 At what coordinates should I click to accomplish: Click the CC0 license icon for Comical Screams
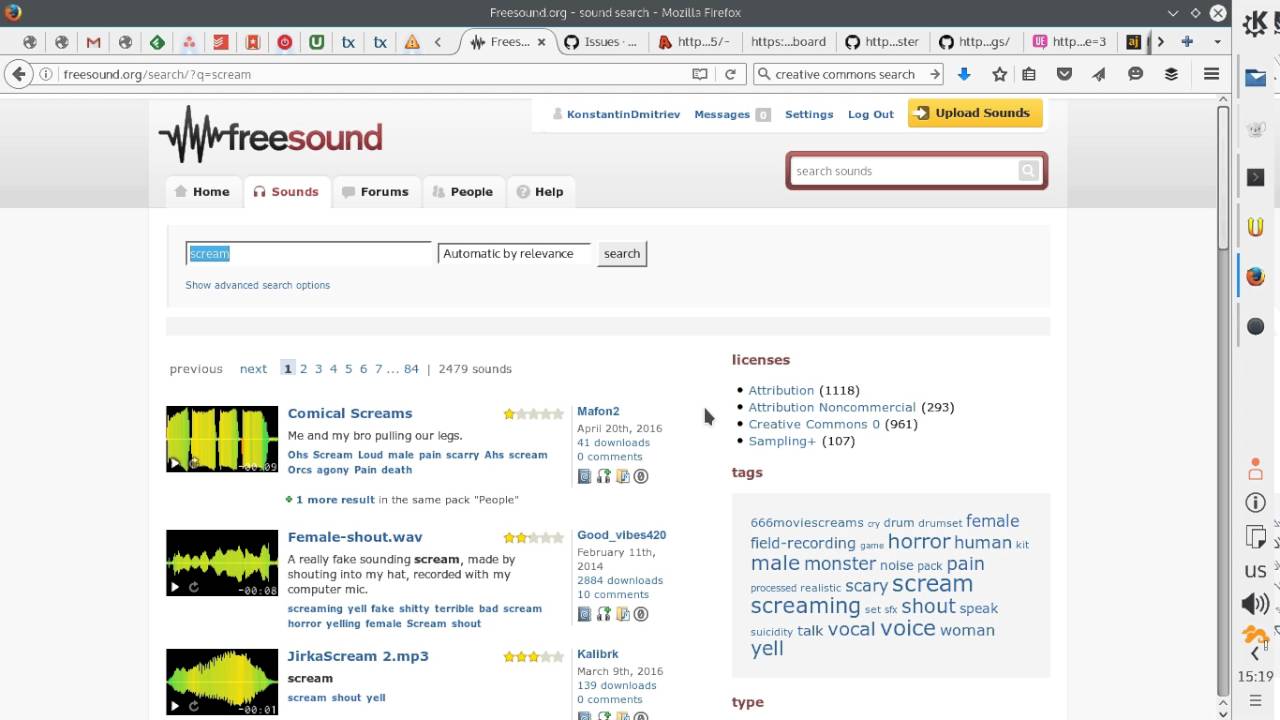pyautogui.click(x=641, y=476)
